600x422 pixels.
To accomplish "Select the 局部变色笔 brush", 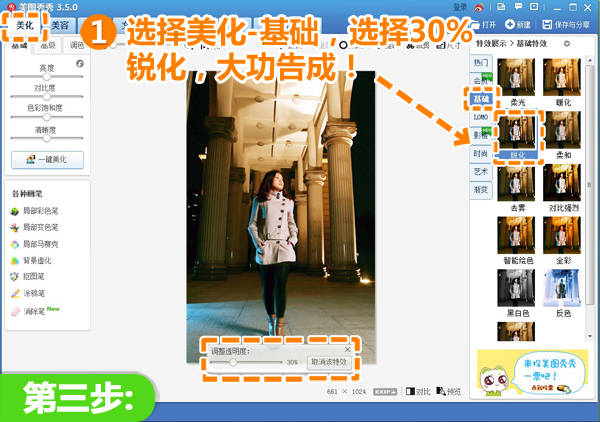I will click(x=34, y=227).
